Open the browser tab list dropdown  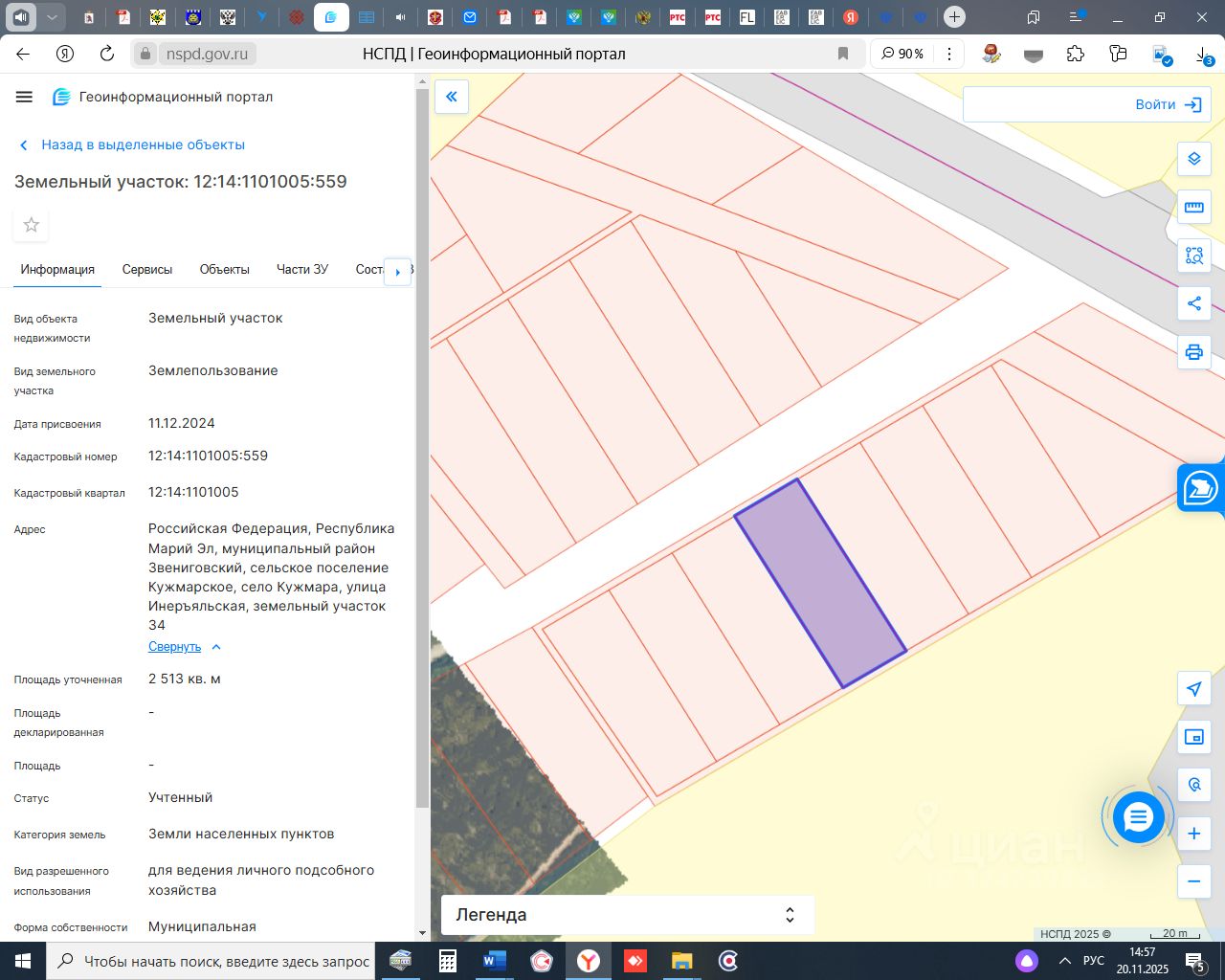(52, 17)
